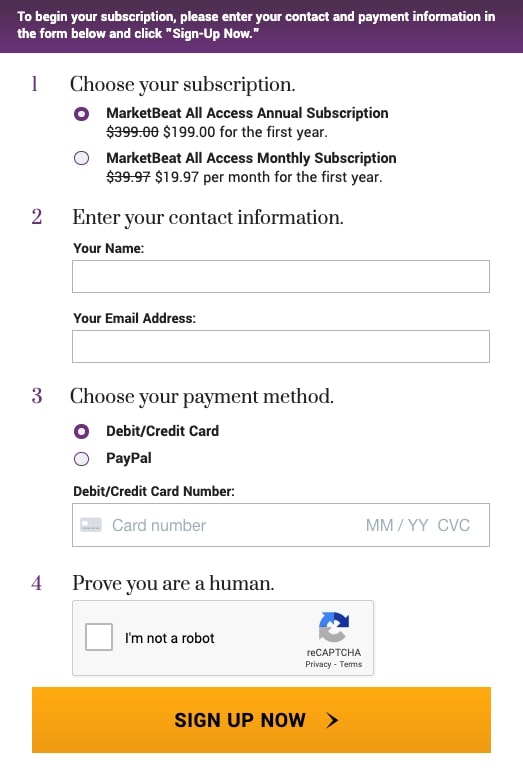Open the reCAPTCHA Terms link
The height and width of the screenshot is (771, 523).
pos(350,664)
